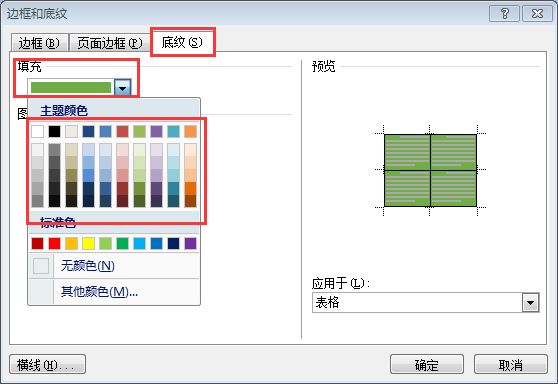Image resolution: width=558 pixels, height=384 pixels.
Task: Choose the darkest teal shade under aqua
Action: point(174,201)
